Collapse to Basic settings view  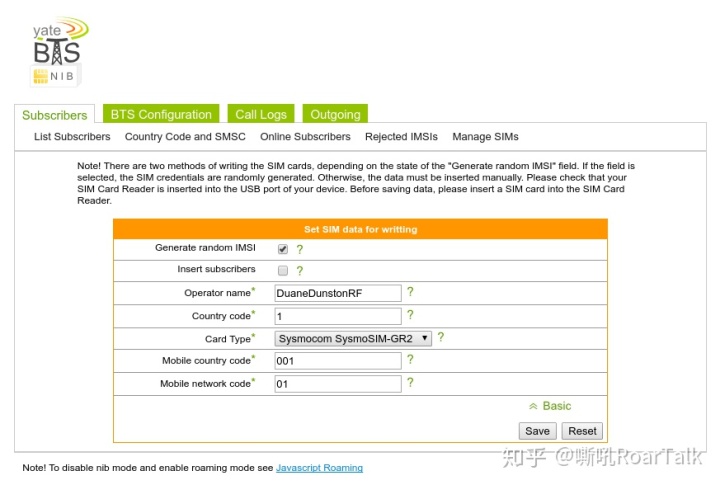pyautogui.click(x=550, y=406)
